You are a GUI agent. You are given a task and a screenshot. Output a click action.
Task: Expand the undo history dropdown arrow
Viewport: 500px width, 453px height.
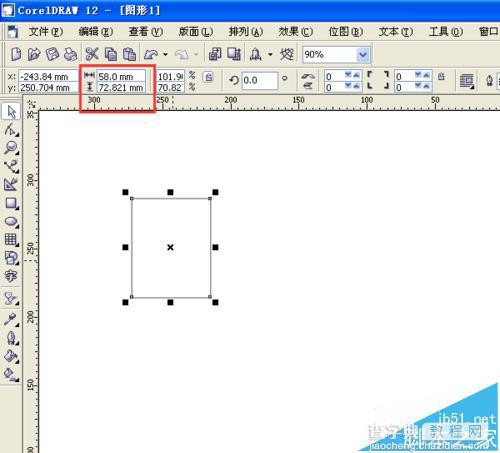click(165, 54)
